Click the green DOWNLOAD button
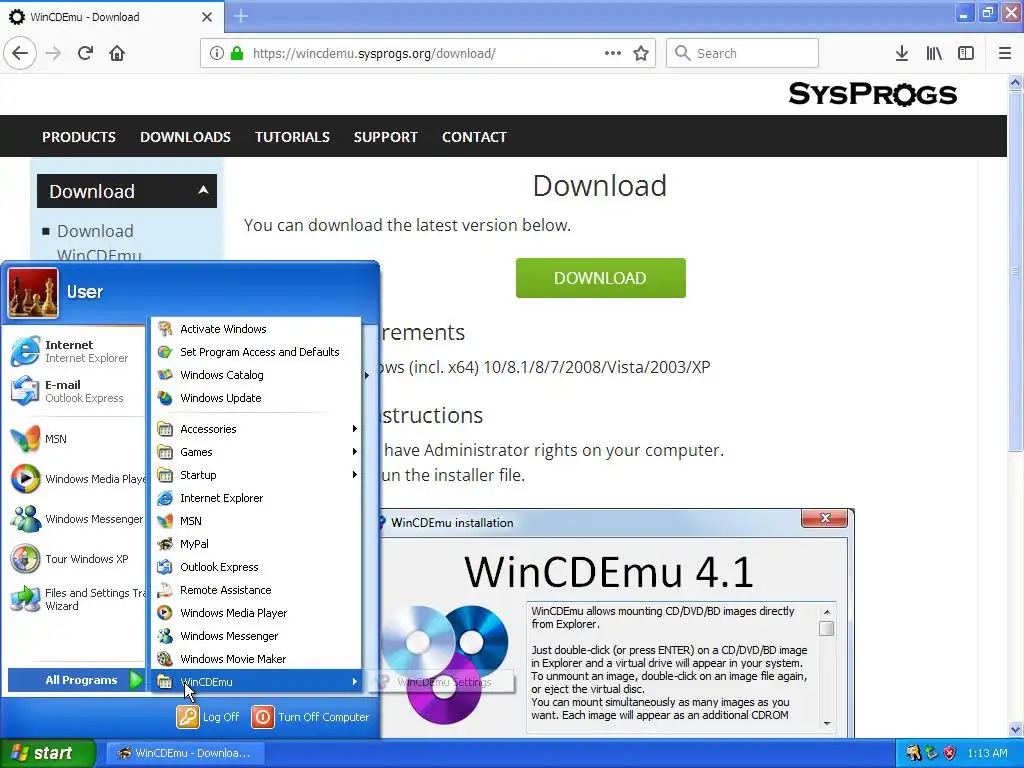The image size is (1024, 768). point(600,278)
